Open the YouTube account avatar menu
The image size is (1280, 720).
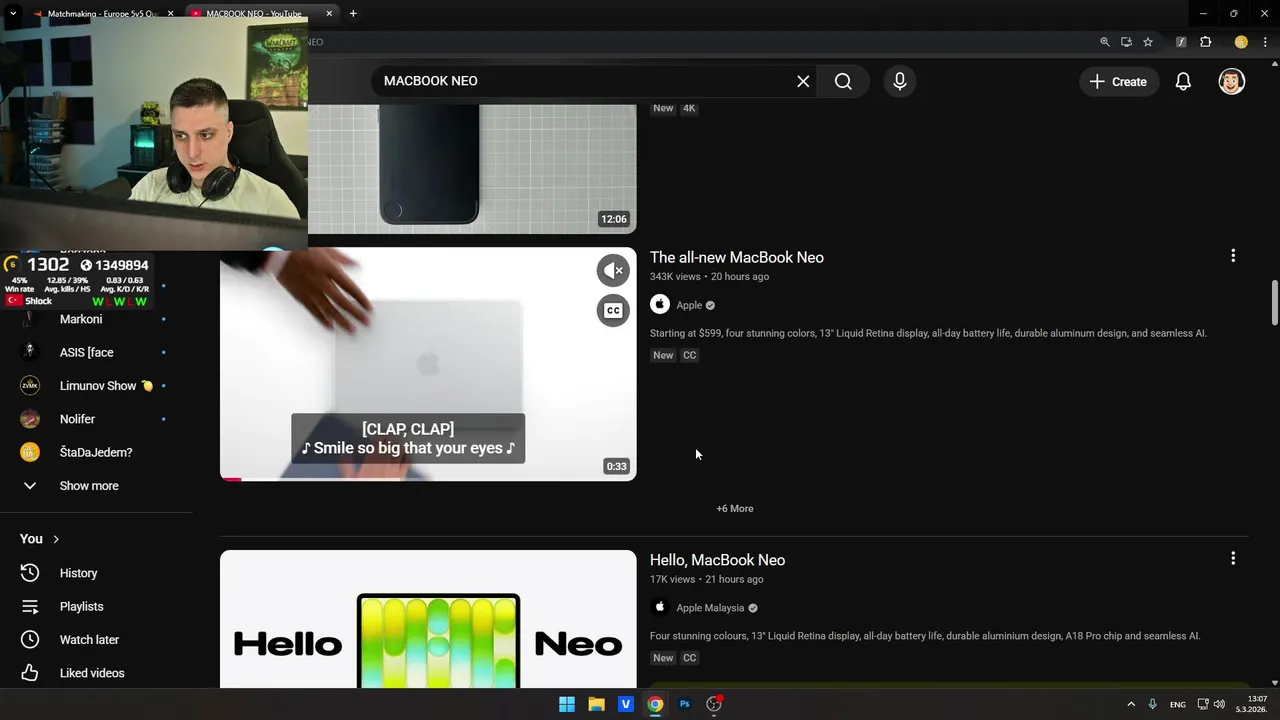1231,81
